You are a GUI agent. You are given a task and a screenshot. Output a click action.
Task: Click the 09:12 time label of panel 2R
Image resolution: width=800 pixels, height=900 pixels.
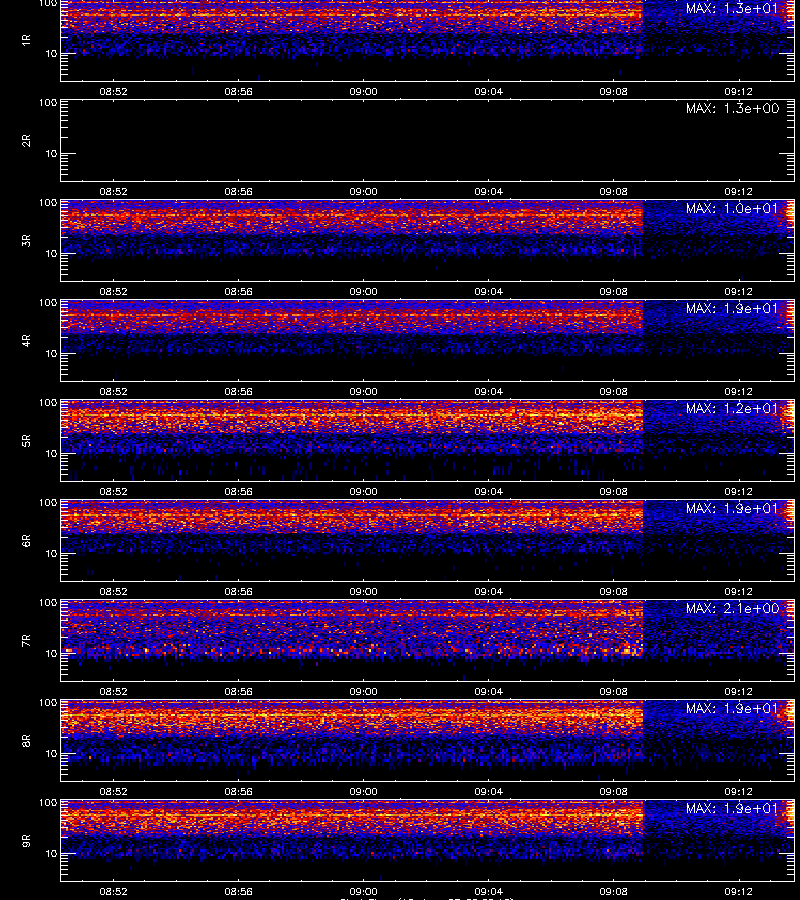point(738,192)
